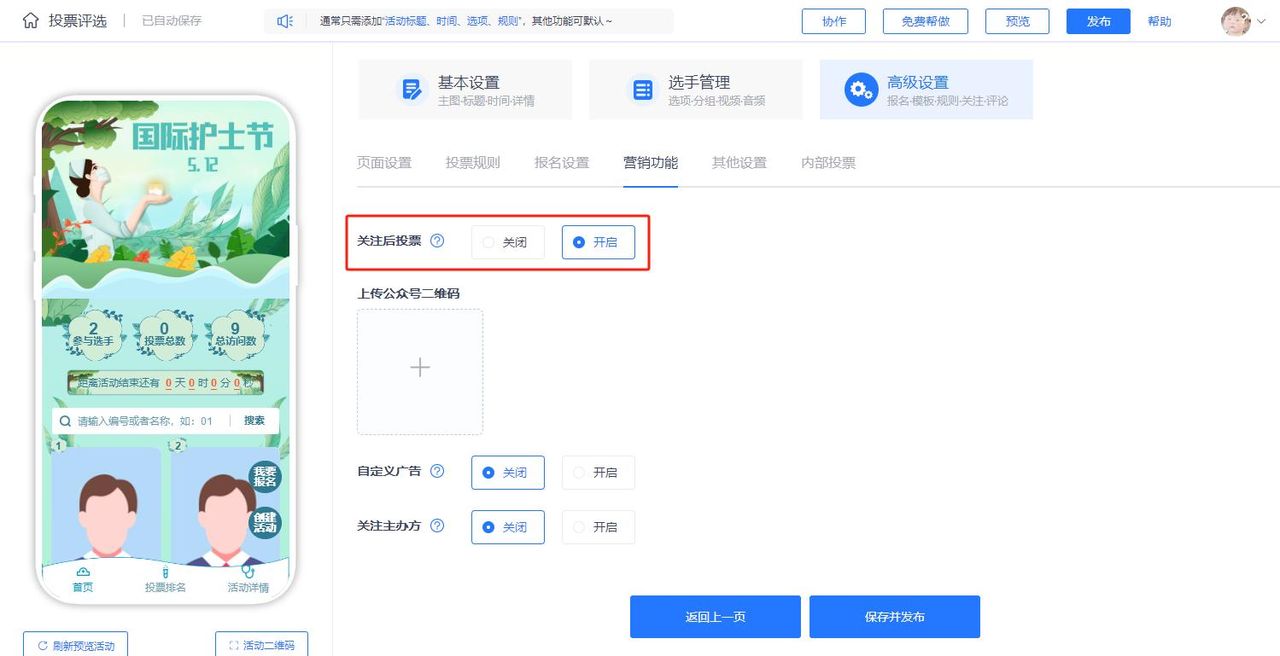Click the 选手管理 list icon
Image resolution: width=1280 pixels, height=656 pixels.
point(641,88)
